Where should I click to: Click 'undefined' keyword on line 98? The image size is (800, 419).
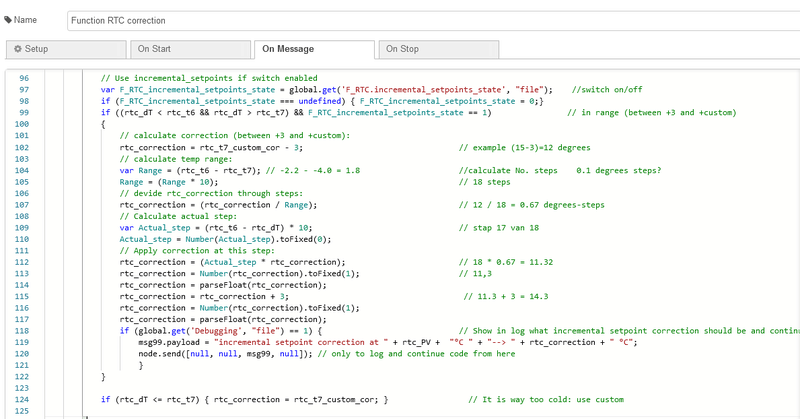[320, 101]
